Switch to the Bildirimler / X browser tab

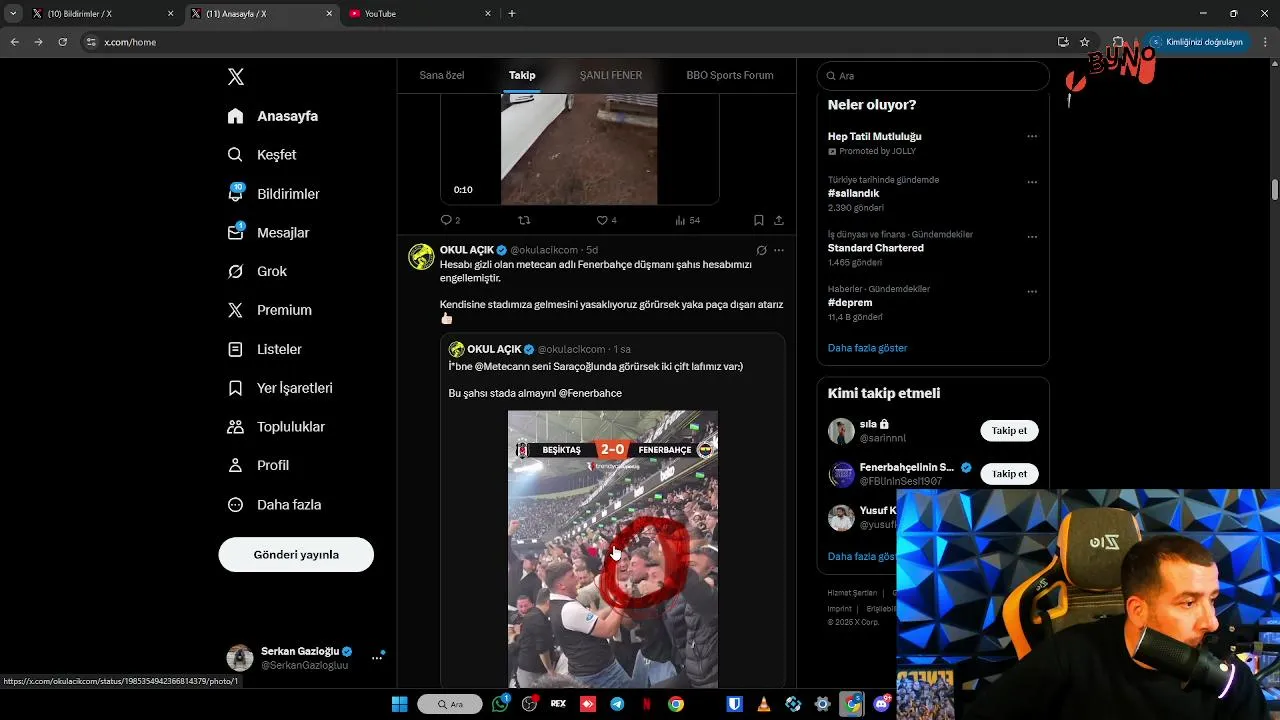(101, 14)
